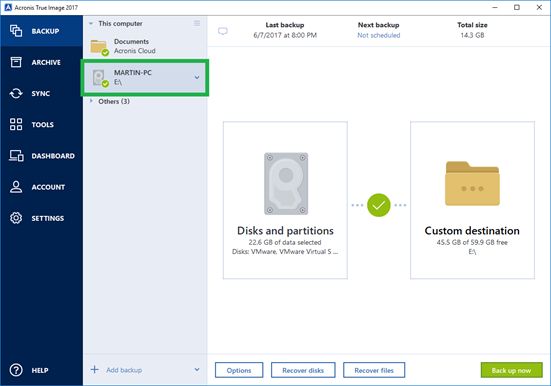The height and width of the screenshot is (386, 551).
Task: Open the Help question mark icon
Action: (16, 370)
